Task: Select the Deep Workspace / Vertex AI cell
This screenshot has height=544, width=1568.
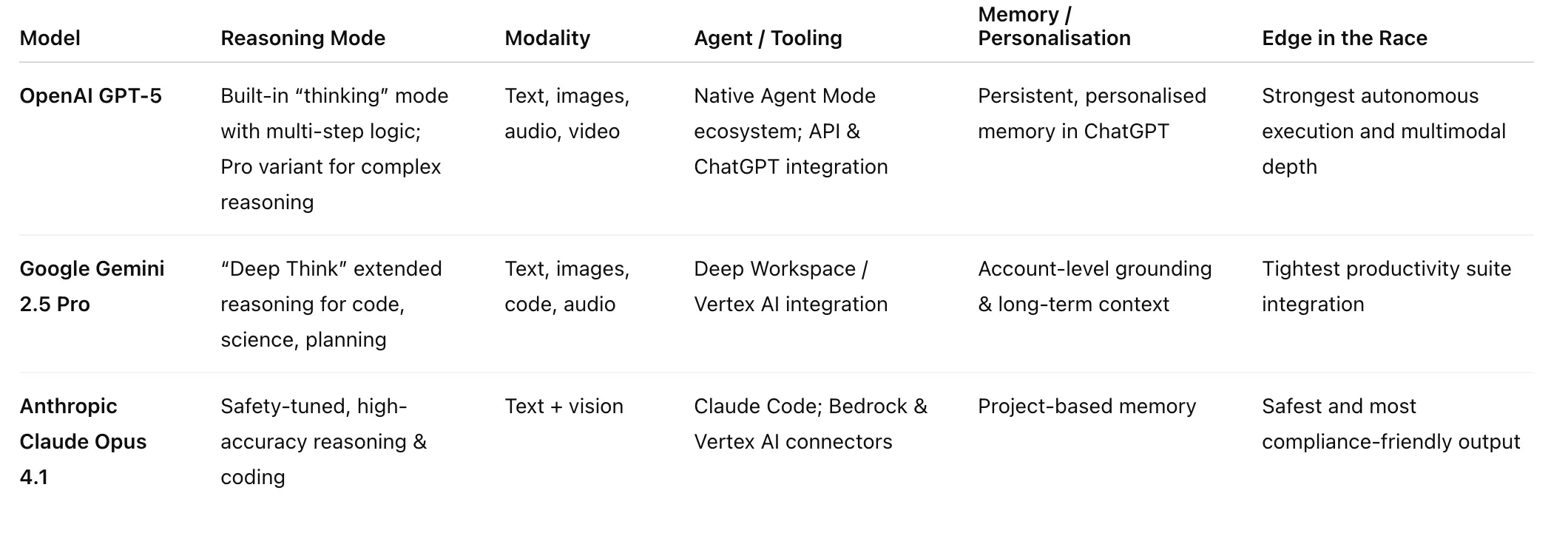Action: pyautogui.click(x=791, y=286)
